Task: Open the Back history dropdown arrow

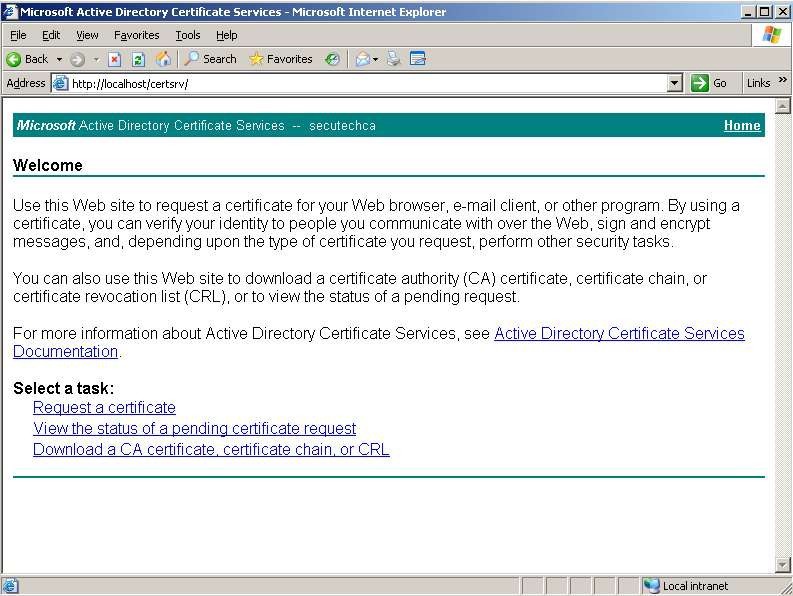Action: pos(59,59)
